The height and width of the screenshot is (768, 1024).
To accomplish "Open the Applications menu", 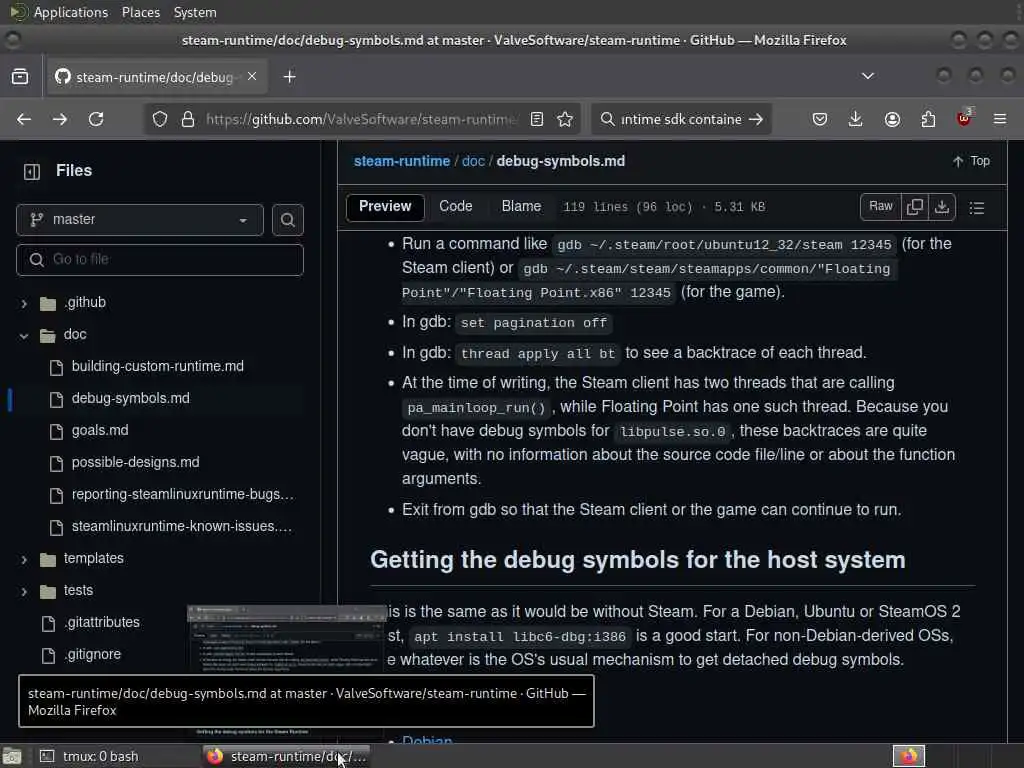I will 71,12.
